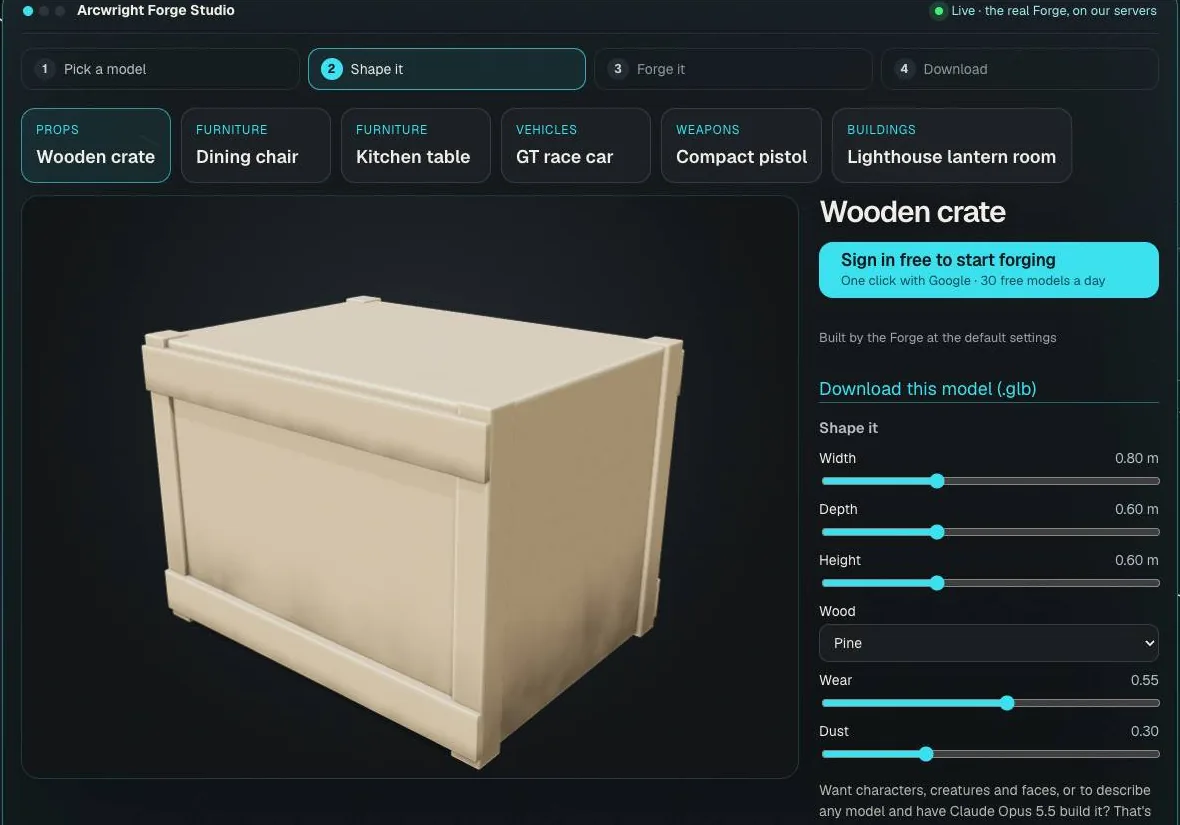Click the Wooden crate heading

[x=912, y=212]
